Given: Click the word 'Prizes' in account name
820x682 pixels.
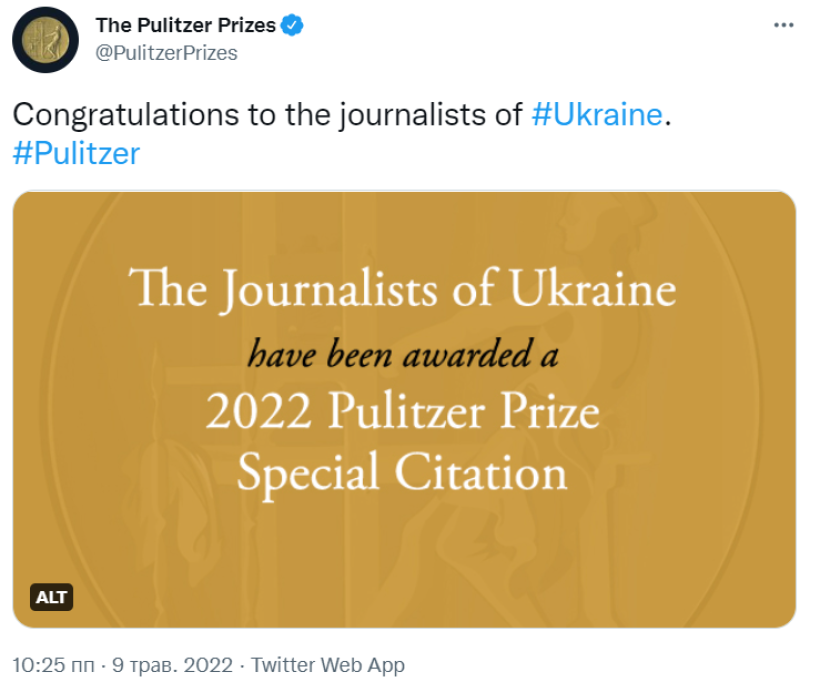Looking at the screenshot, I should point(247,25).
